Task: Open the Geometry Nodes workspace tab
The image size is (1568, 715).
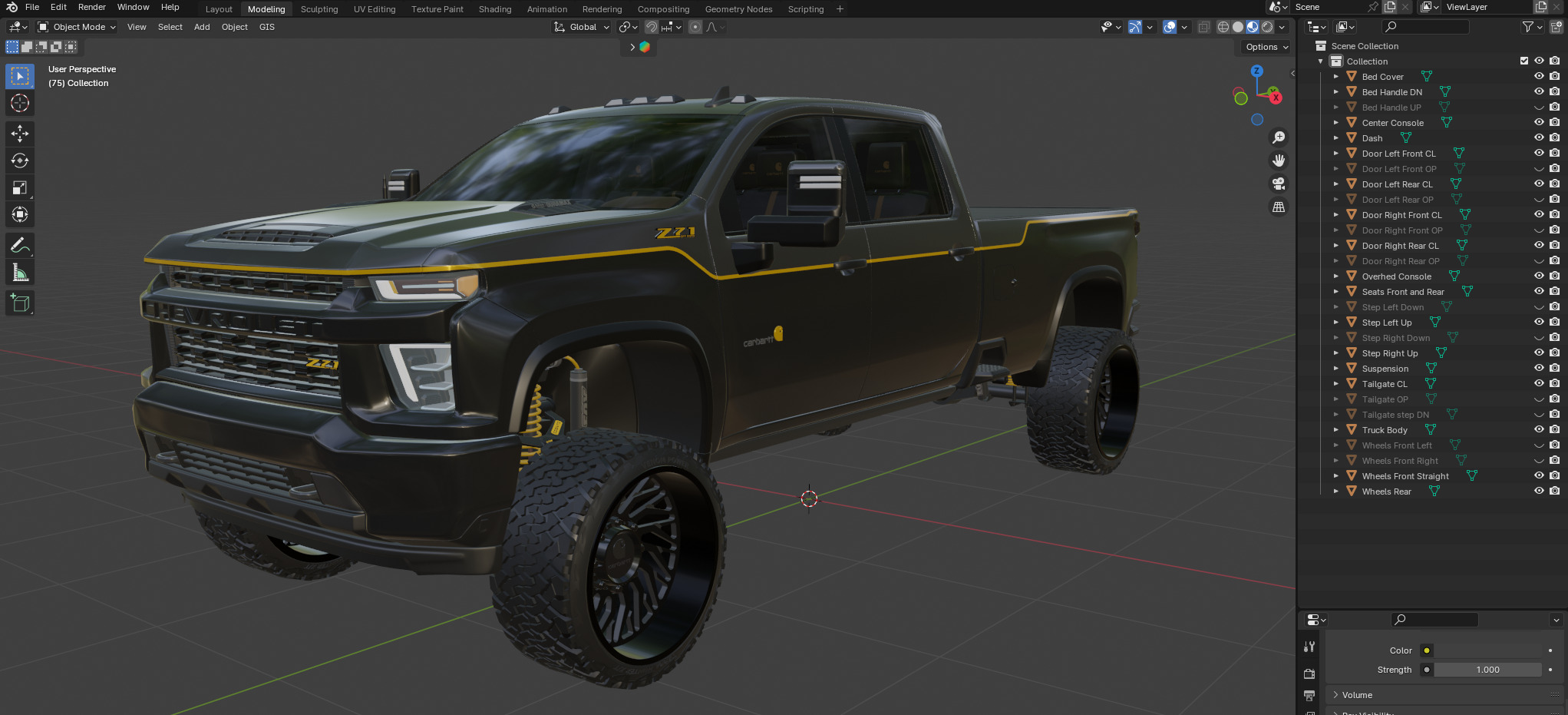Action: point(738,9)
